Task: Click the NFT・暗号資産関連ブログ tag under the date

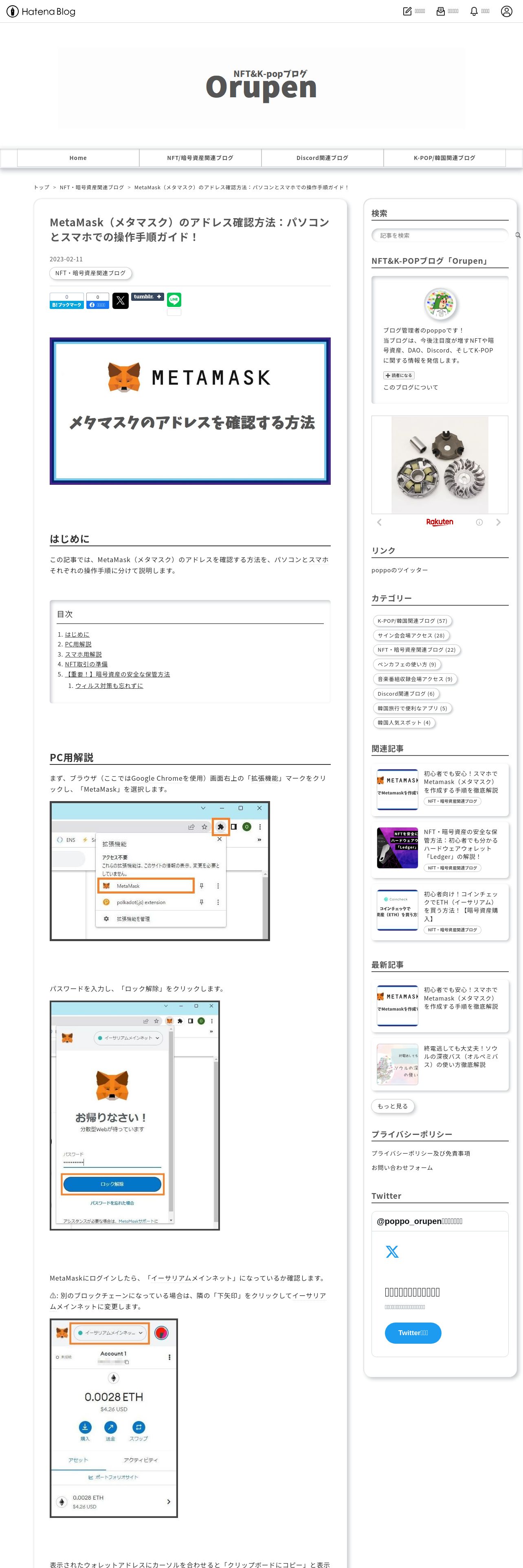Action: coord(90,273)
